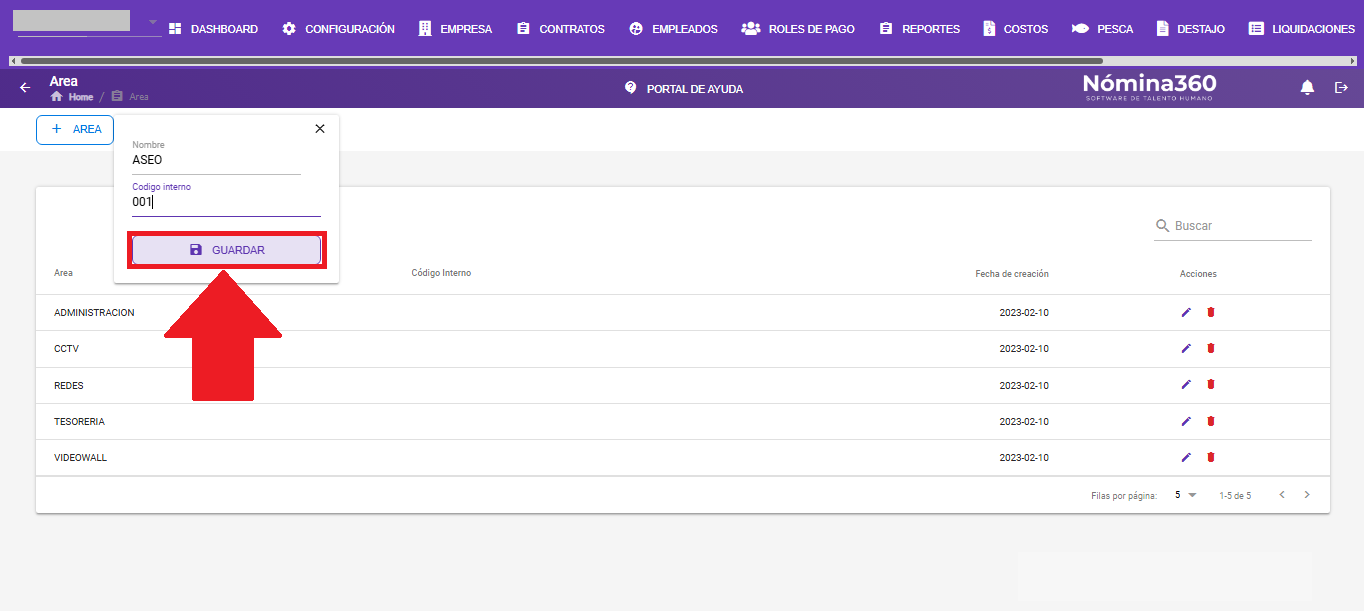Click the search magnifier icon
Screen dimensions: 1364x611
[1163, 226]
